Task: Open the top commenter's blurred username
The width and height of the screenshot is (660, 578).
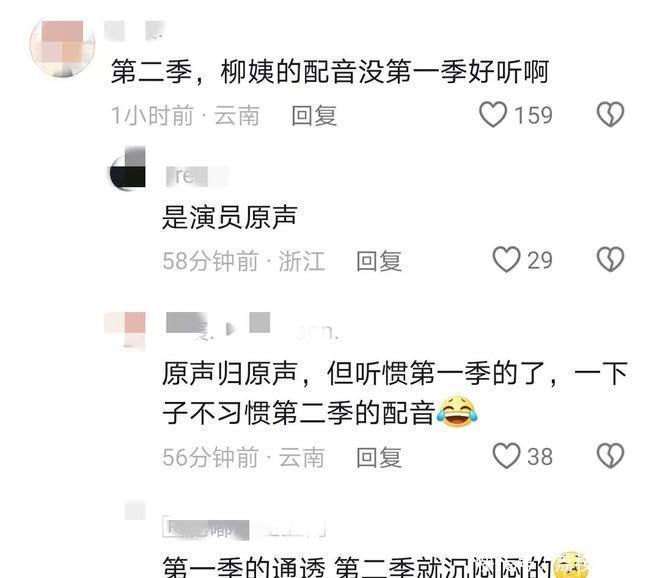Action: (135, 31)
